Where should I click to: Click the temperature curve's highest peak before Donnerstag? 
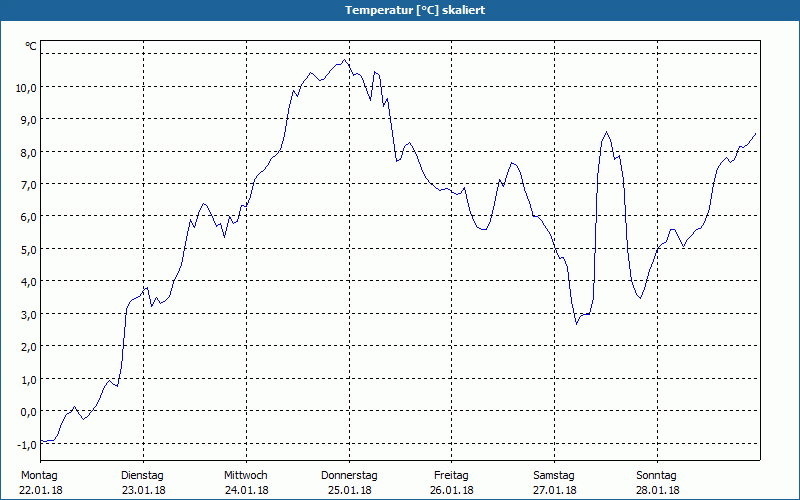pos(345,60)
